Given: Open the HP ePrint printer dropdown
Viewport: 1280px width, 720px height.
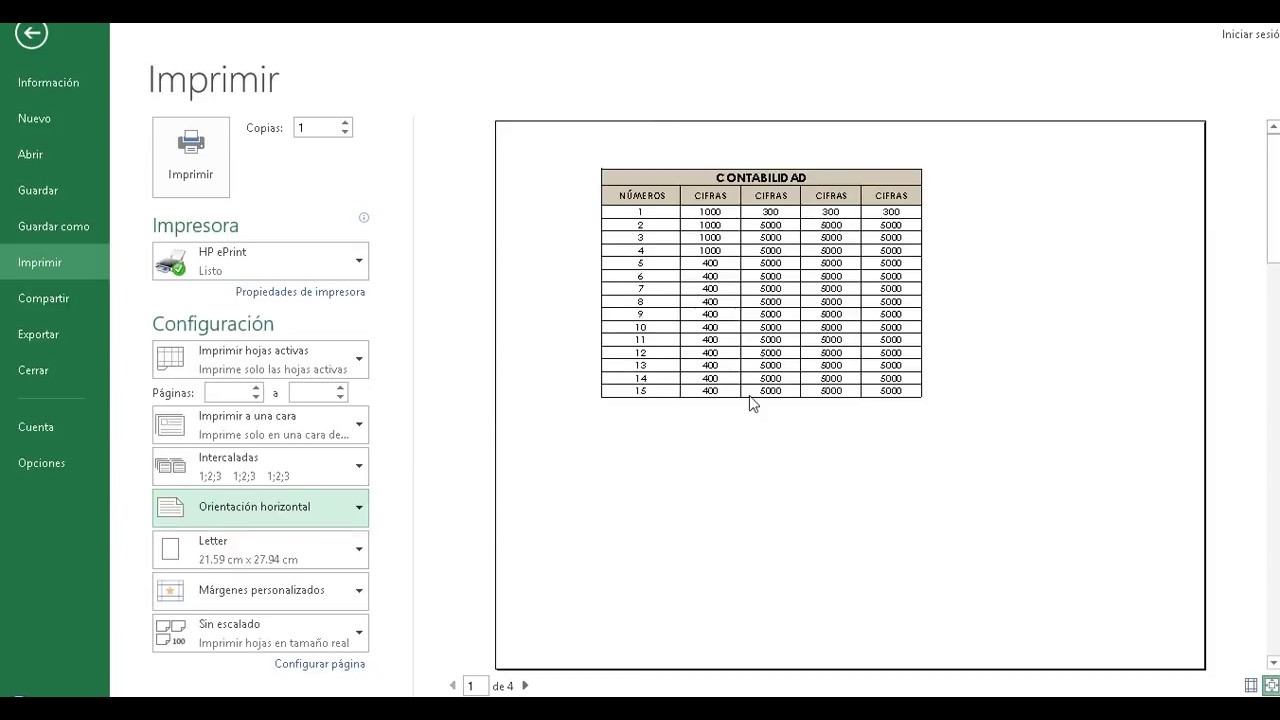Looking at the screenshot, I should (359, 261).
